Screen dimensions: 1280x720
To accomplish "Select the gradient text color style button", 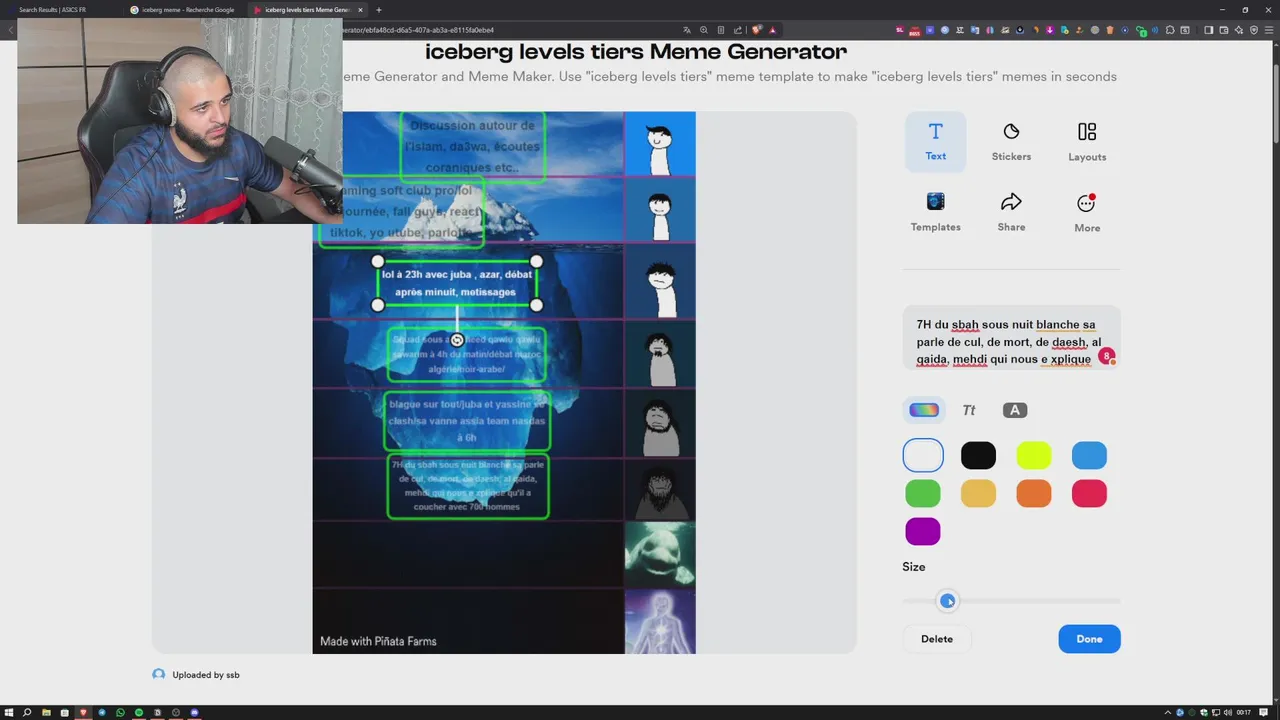I will (924, 410).
